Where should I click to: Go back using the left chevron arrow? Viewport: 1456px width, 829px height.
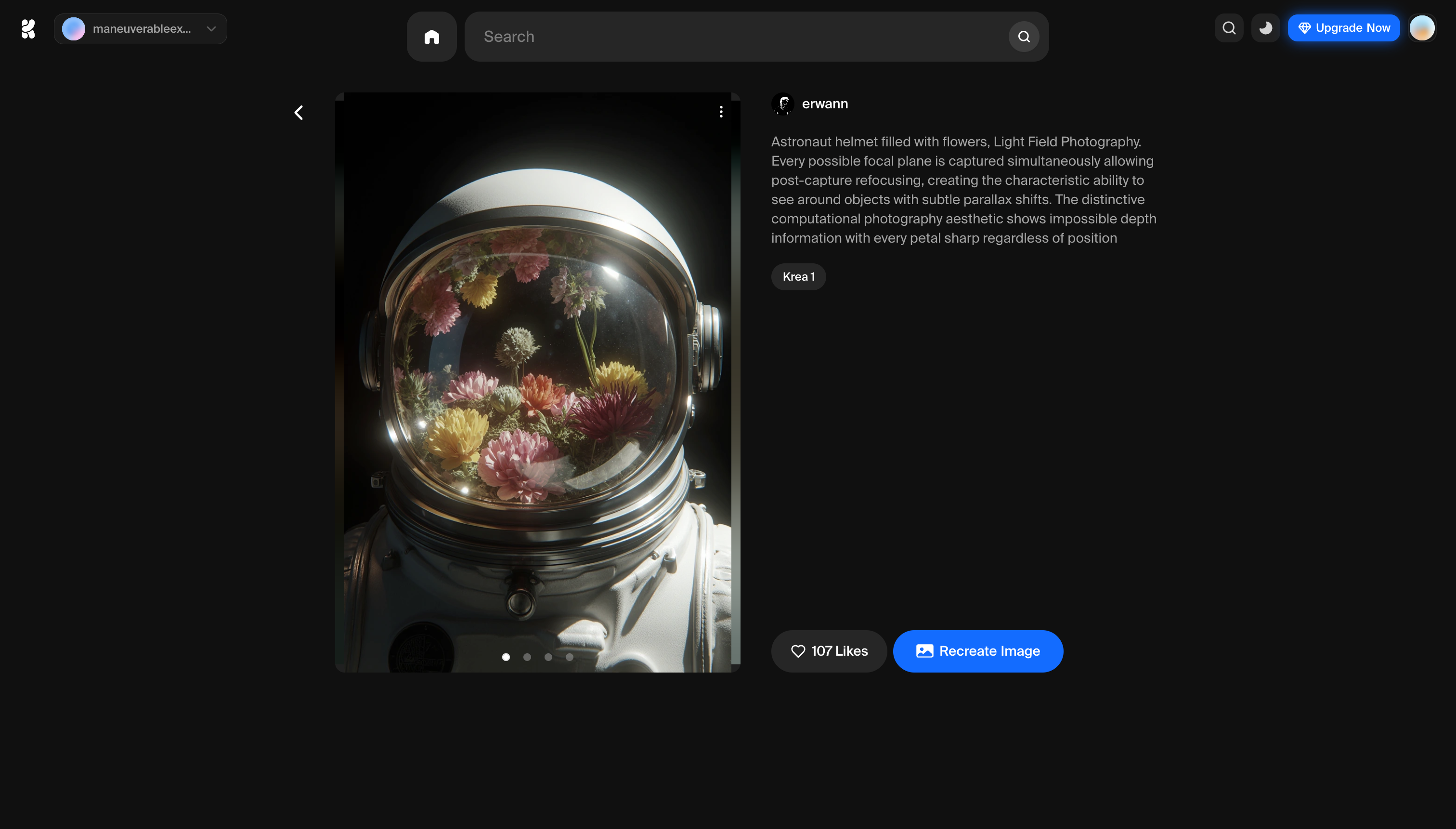299,113
